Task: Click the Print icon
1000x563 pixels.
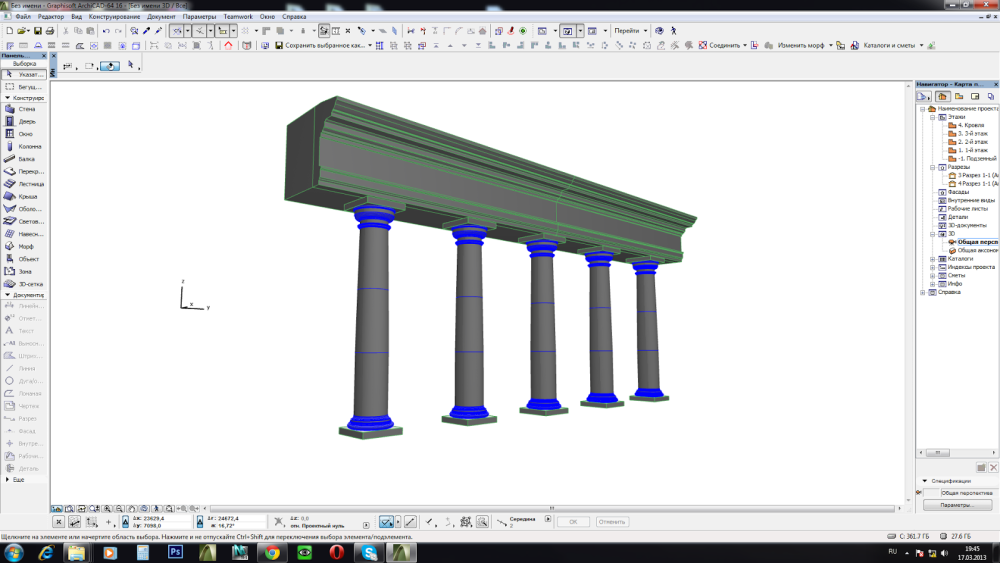Action: coord(50,31)
